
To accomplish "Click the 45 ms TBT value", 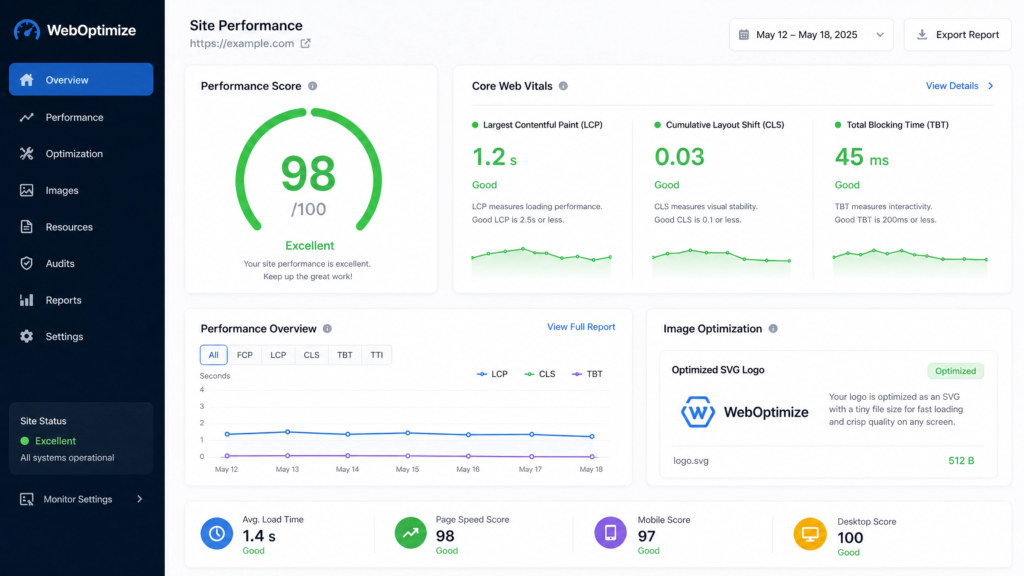I will pos(861,157).
